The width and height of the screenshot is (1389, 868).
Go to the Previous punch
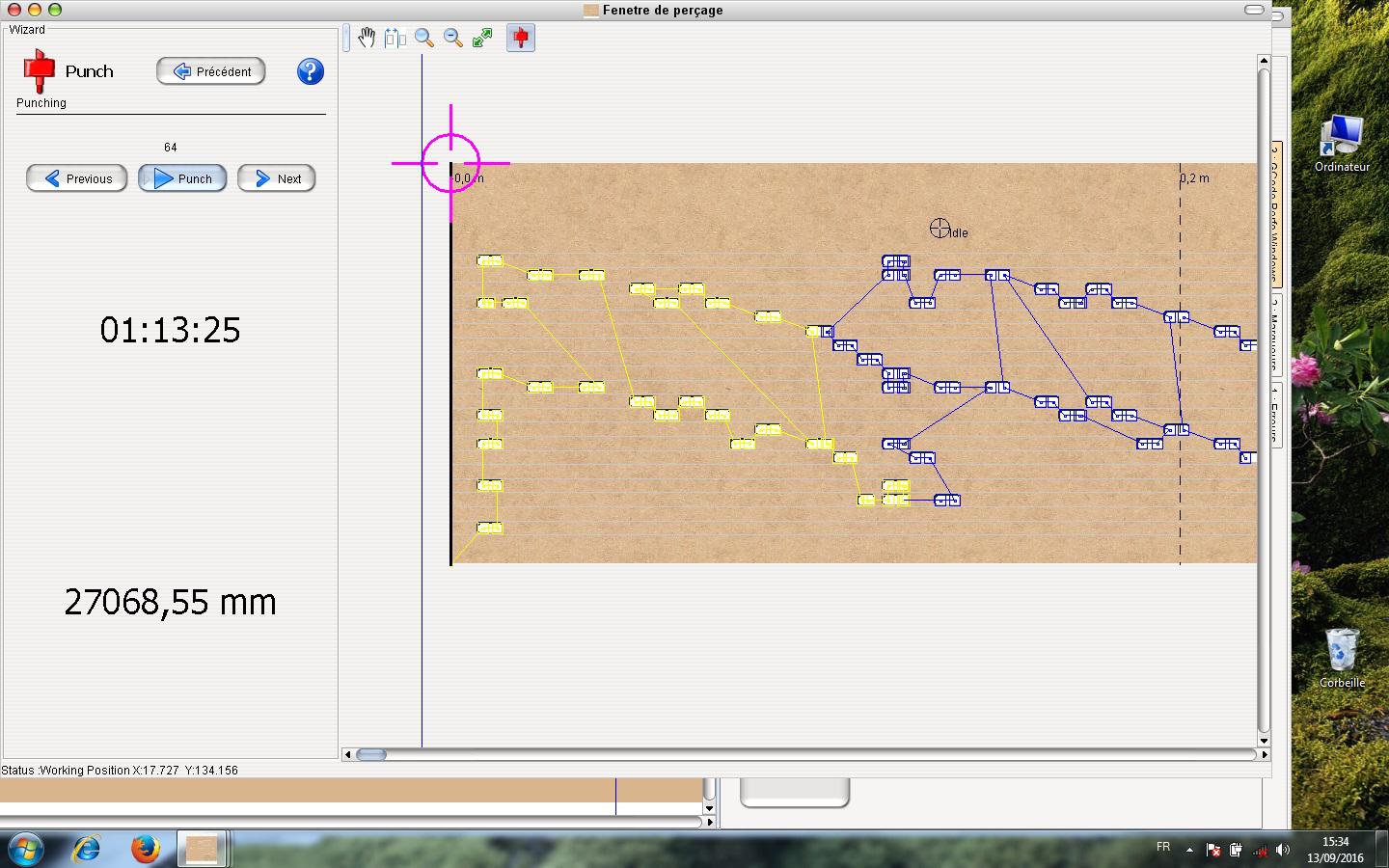point(77,178)
